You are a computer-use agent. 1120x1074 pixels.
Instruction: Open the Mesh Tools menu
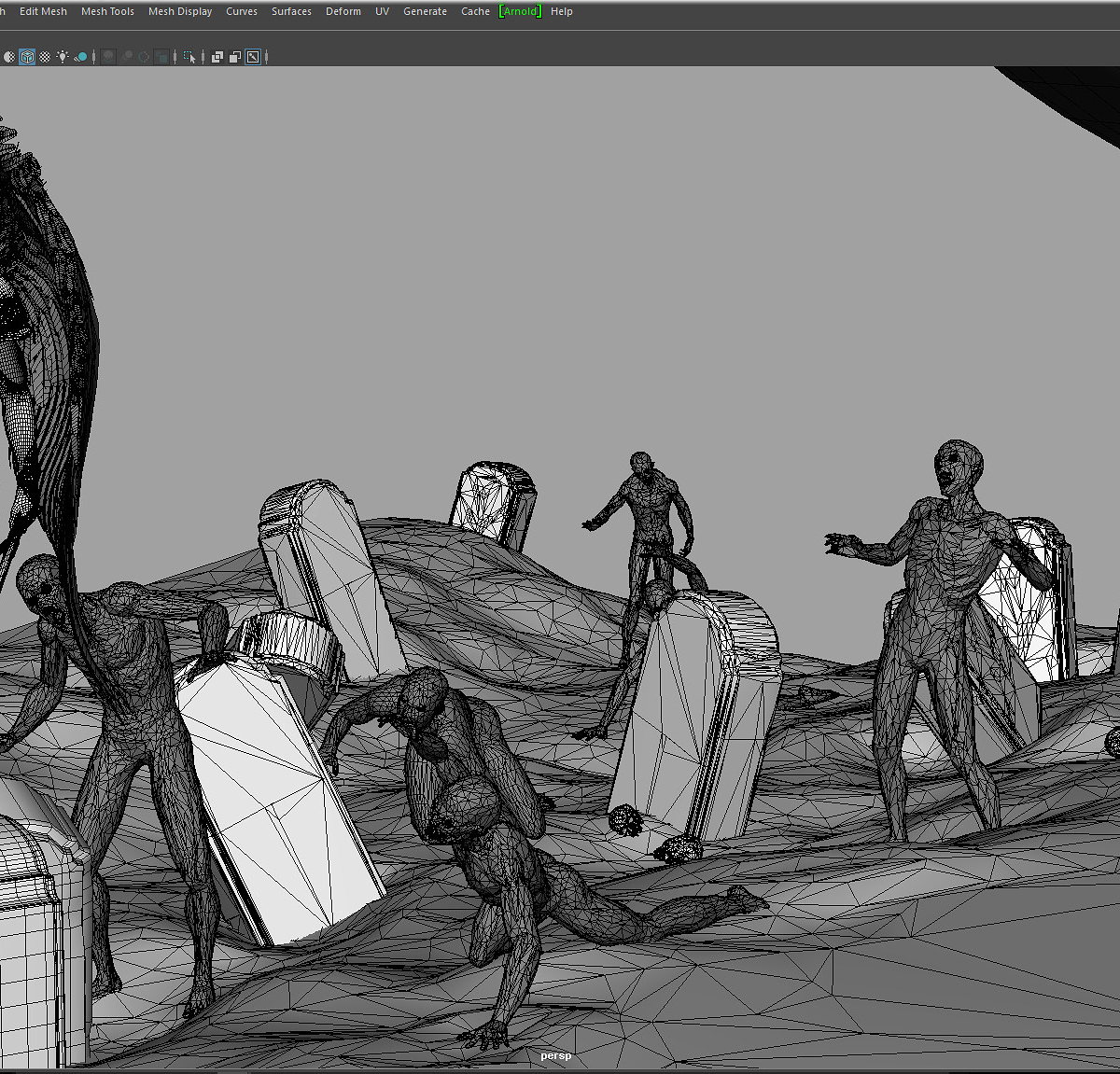point(107,11)
